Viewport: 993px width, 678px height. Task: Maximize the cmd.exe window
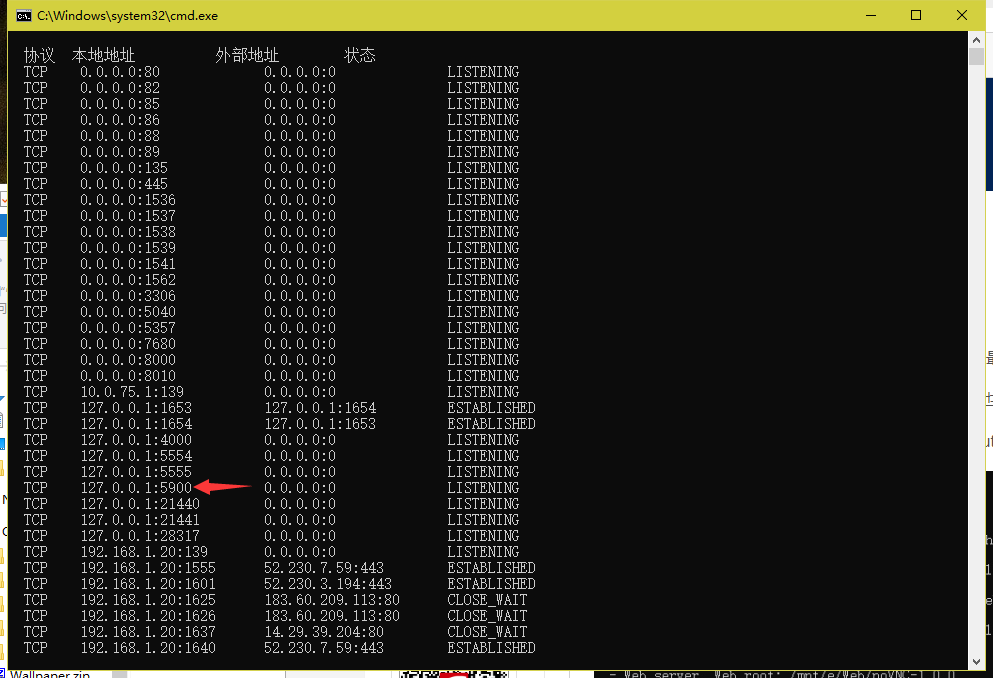tap(916, 15)
